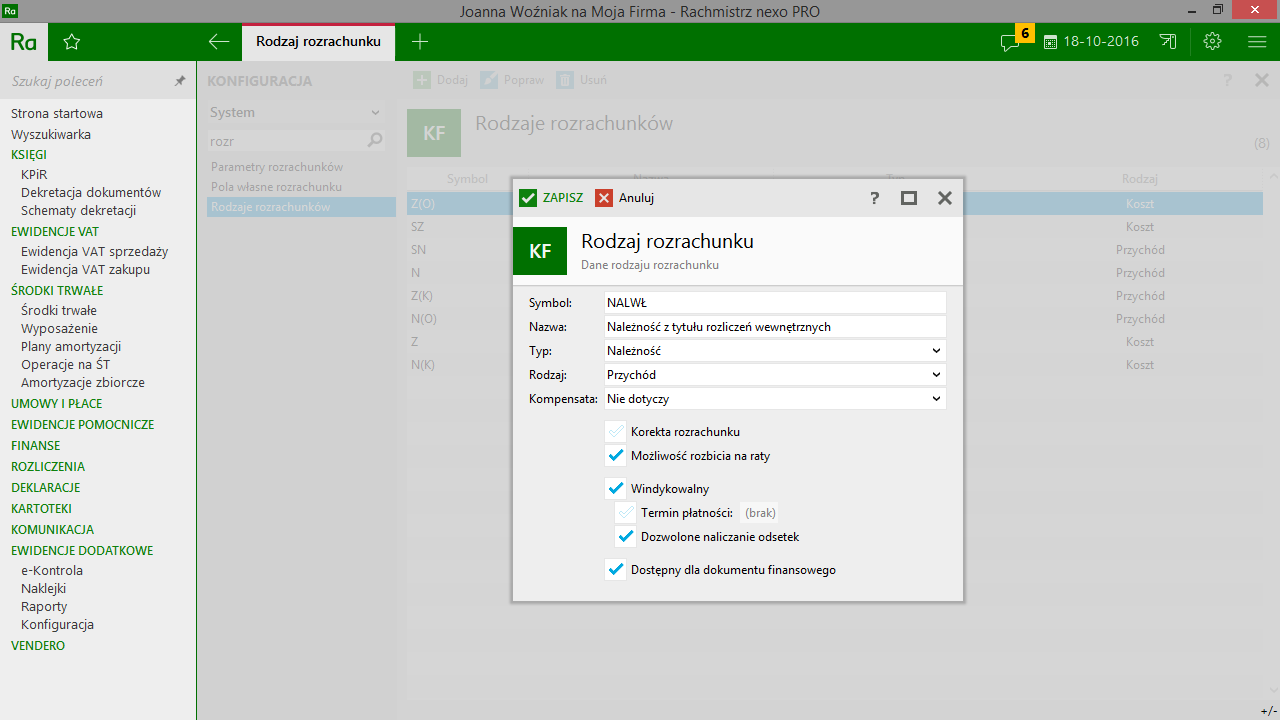
Task: Open FINANSE section in sidebar
Action: coord(36,446)
